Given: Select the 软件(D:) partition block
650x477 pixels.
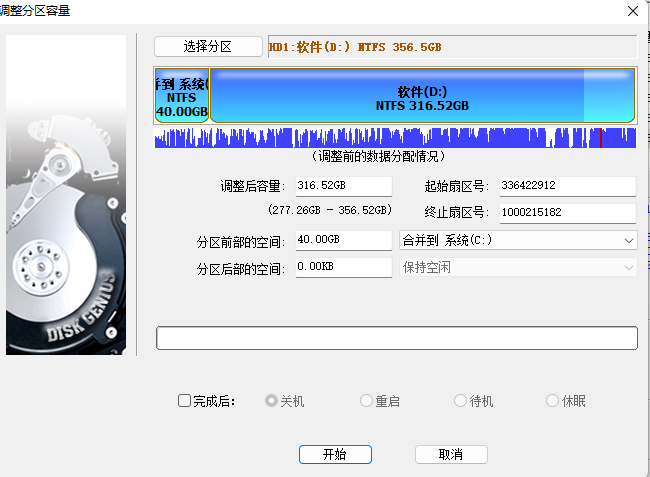Looking at the screenshot, I should click(x=421, y=97).
